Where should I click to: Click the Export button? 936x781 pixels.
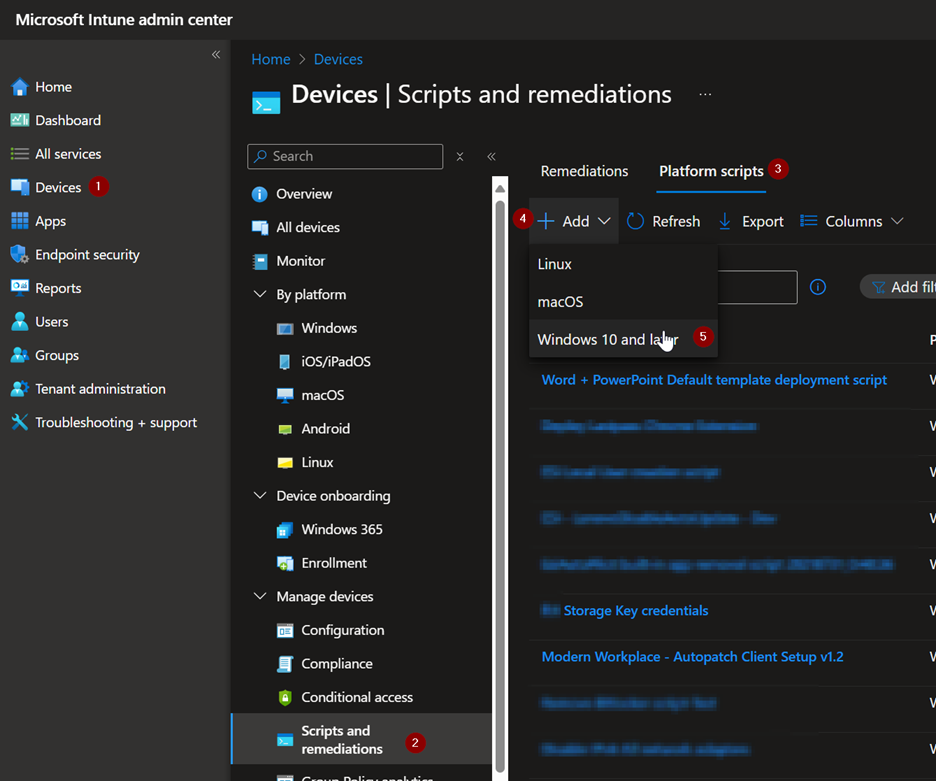pos(750,221)
